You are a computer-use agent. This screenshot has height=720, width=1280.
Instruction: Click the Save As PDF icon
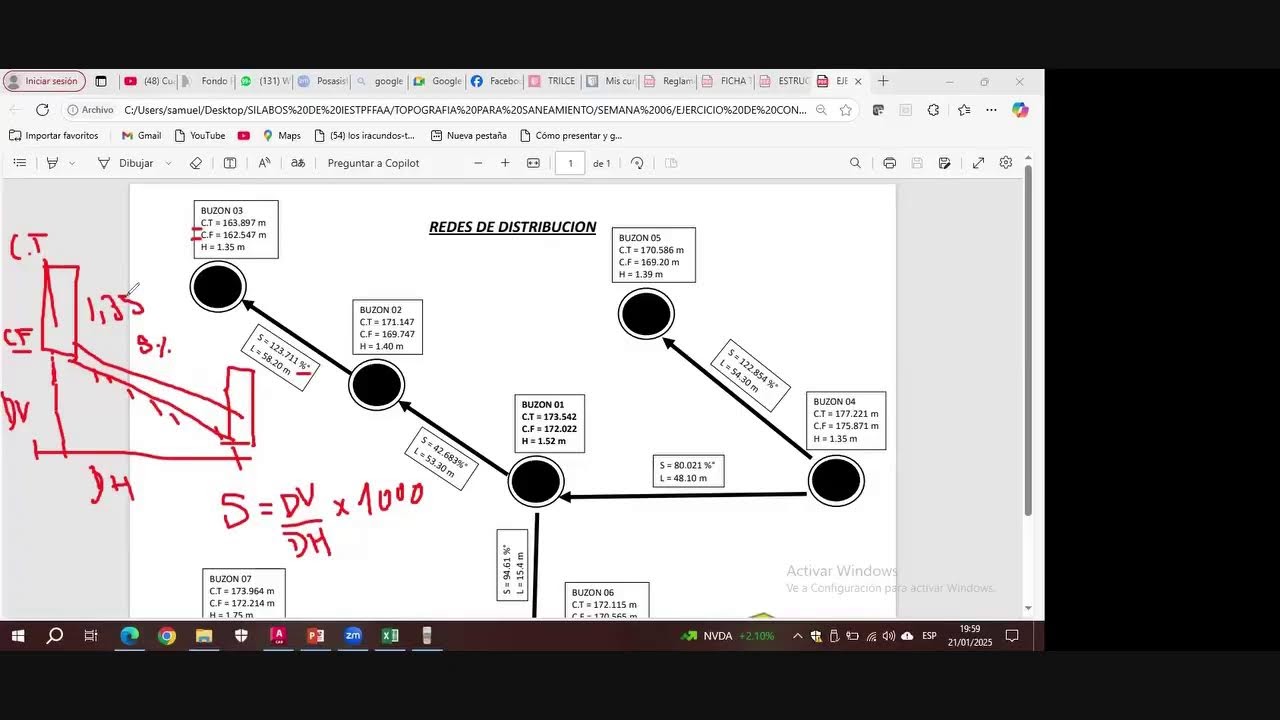tap(944, 163)
